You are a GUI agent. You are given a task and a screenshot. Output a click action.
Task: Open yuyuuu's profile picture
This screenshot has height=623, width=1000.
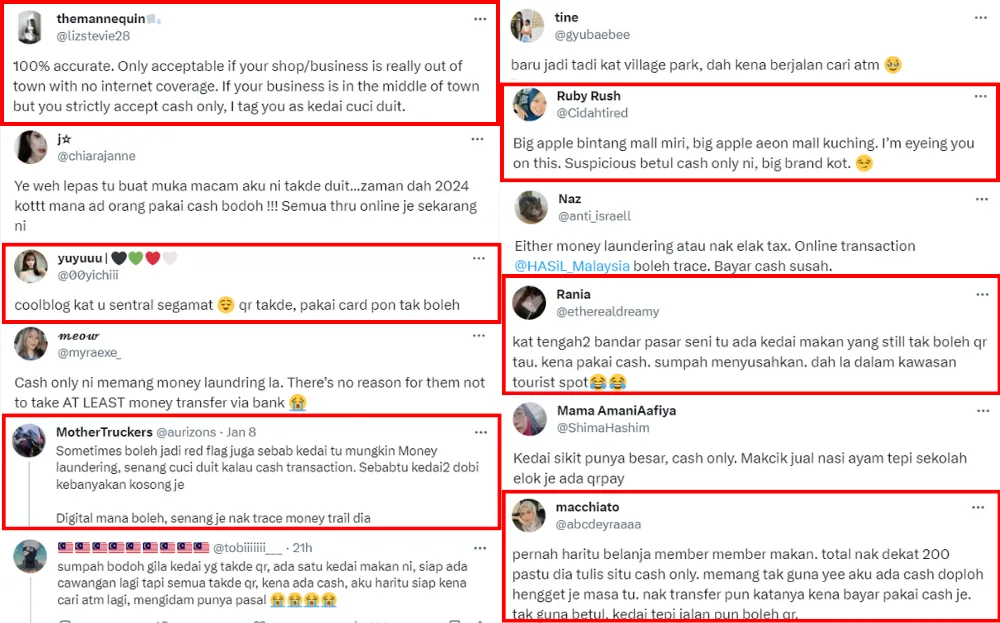[x=31, y=266]
